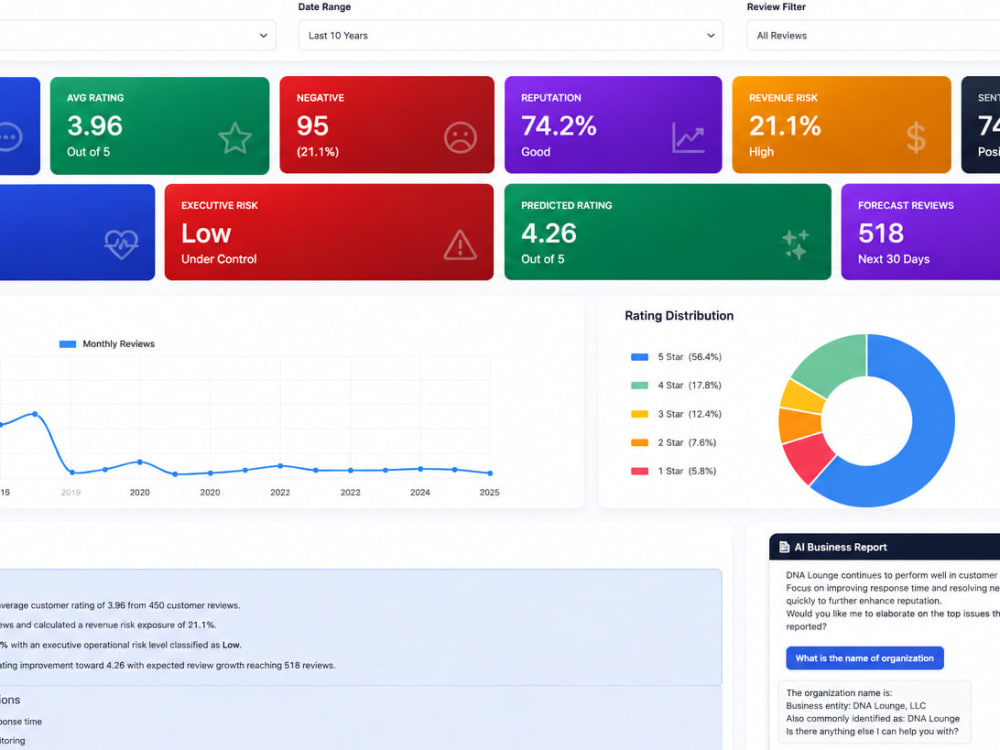Image resolution: width=1000 pixels, height=750 pixels.
Task: Click the chat bubble icon on the blue card
Action: [x=10, y=137]
